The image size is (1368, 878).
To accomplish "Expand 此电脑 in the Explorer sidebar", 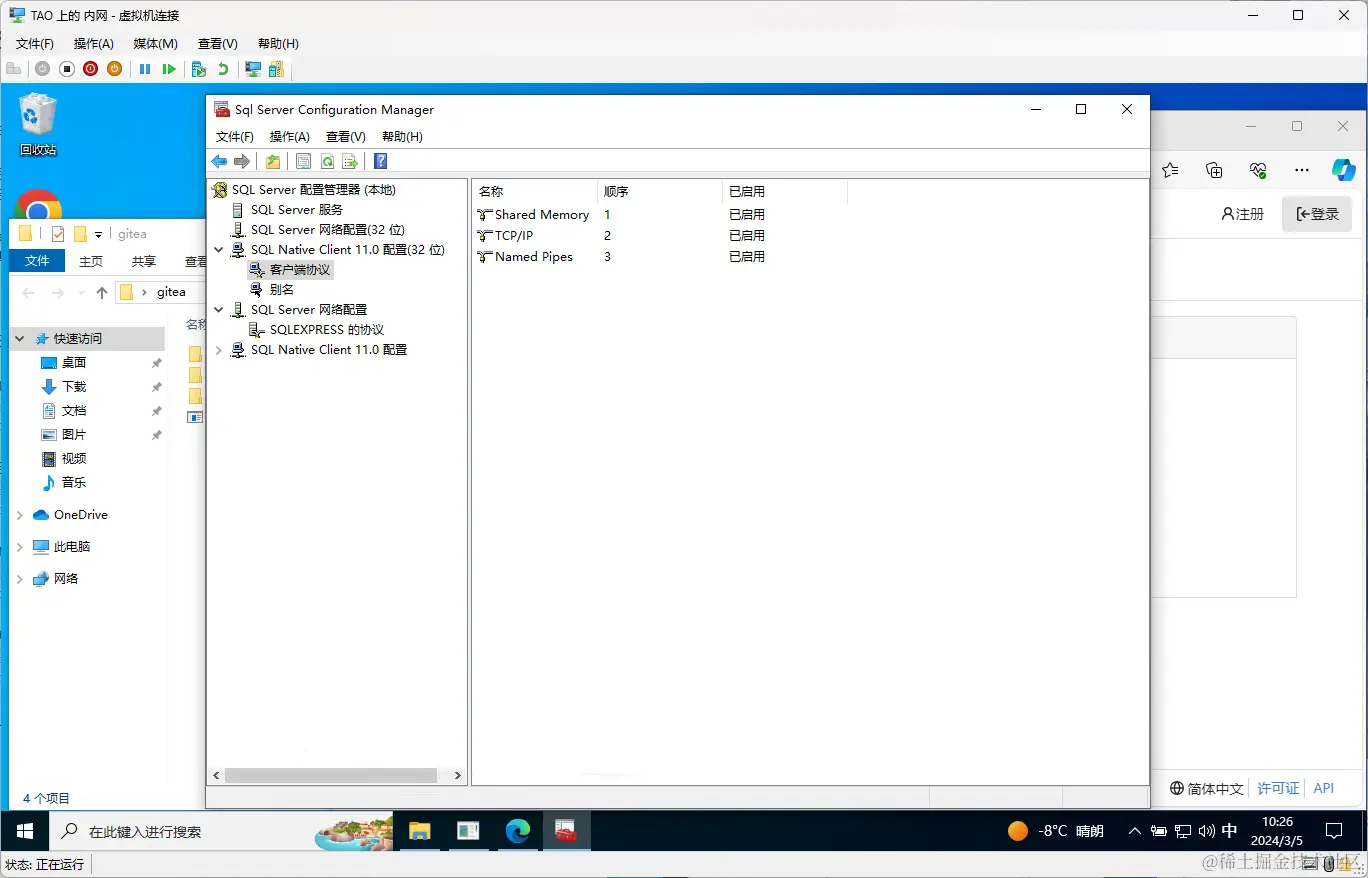I will coord(20,547).
